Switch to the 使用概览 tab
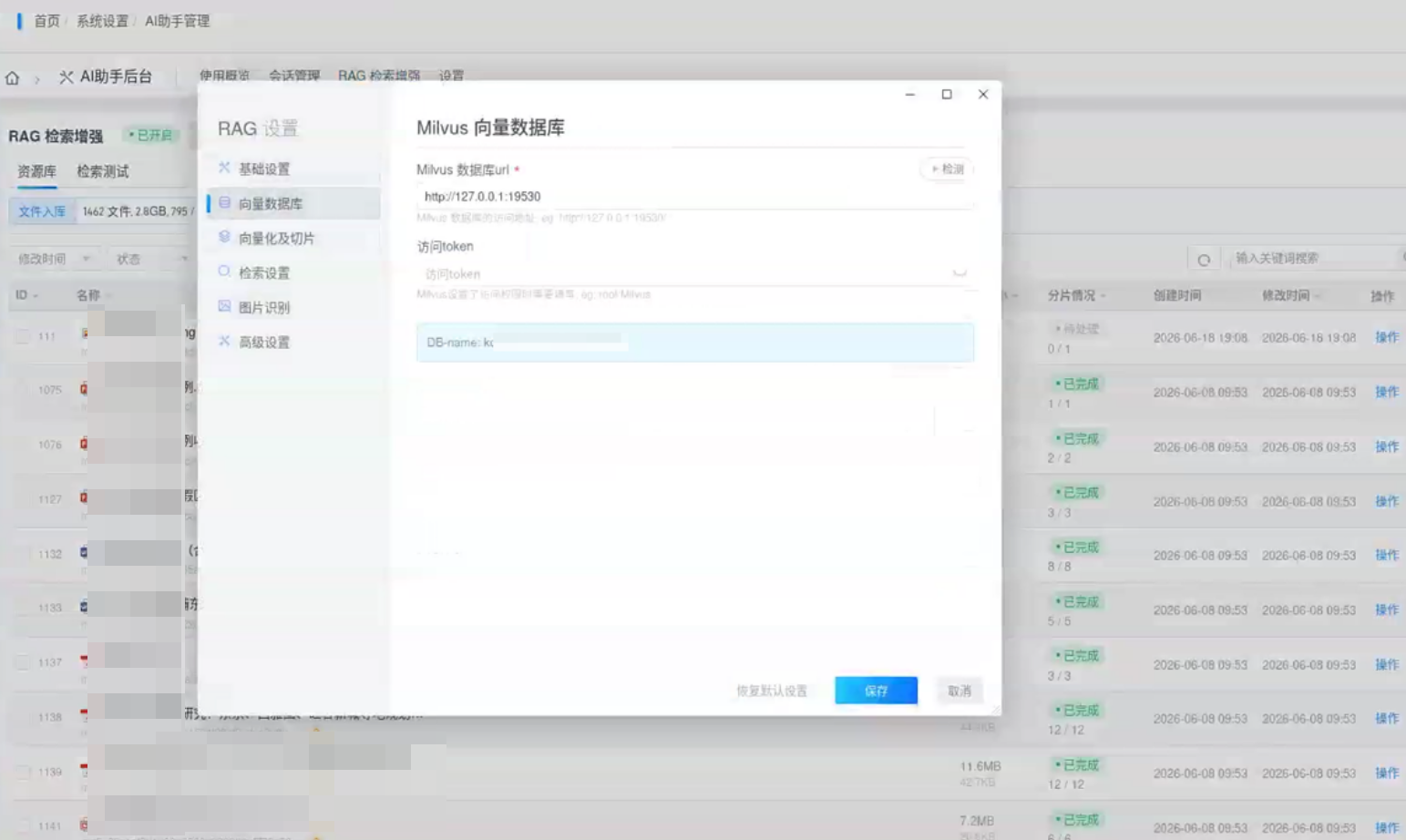The image size is (1406, 840). 224,75
